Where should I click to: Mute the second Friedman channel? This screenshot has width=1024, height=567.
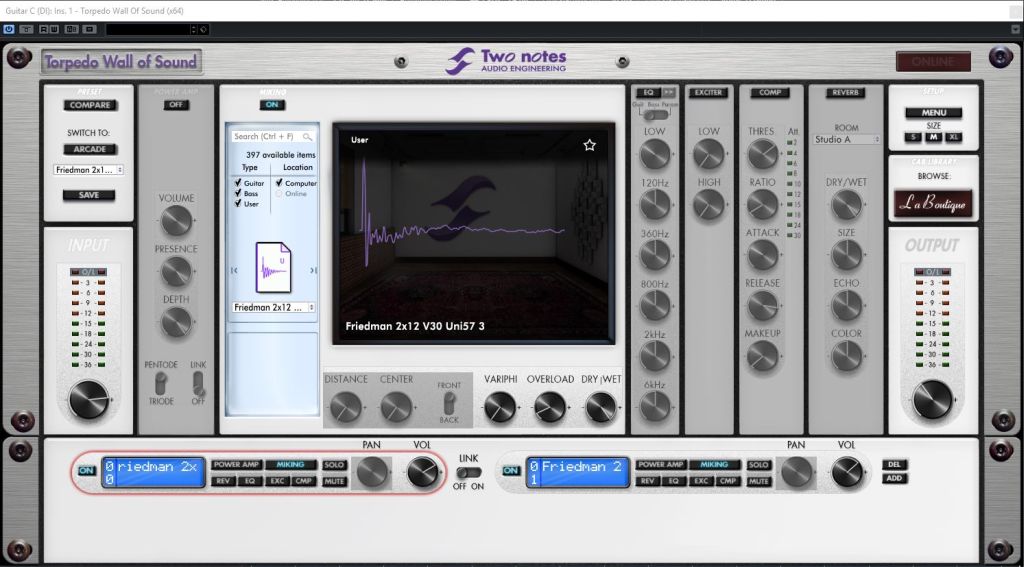coord(758,481)
